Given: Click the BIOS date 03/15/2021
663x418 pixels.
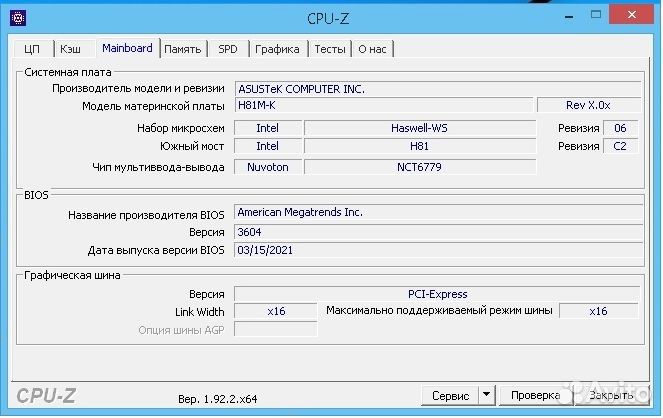Looking at the screenshot, I should coord(438,250).
